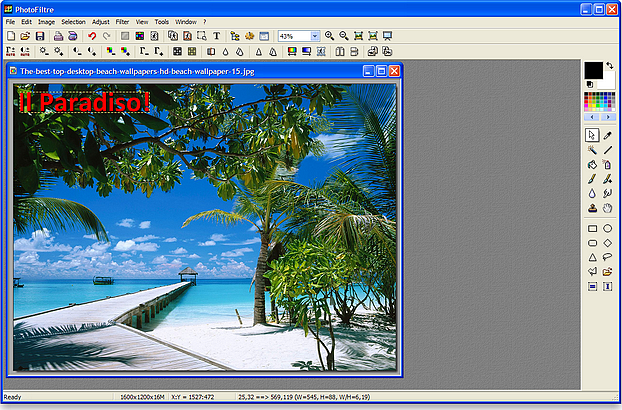Image resolution: width=622 pixels, height=410 pixels.
Task: Click the greyed Redo arrow
Action: click(x=106, y=36)
